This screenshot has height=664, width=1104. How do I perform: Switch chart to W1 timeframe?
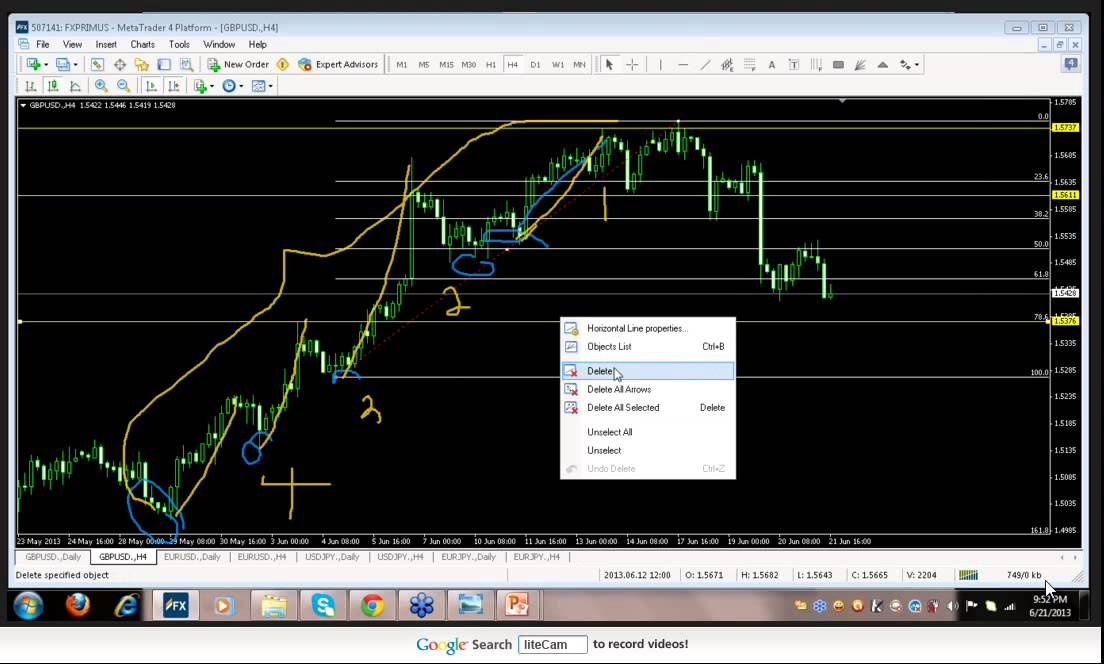coord(558,64)
